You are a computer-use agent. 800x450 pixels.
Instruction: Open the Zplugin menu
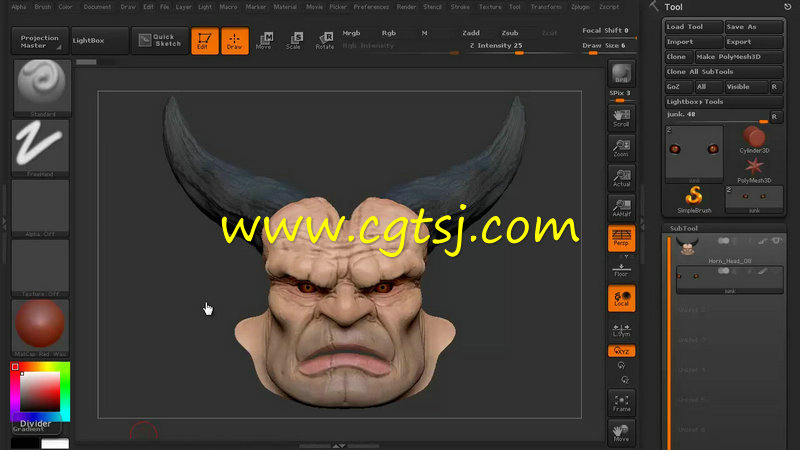[x=580, y=7]
